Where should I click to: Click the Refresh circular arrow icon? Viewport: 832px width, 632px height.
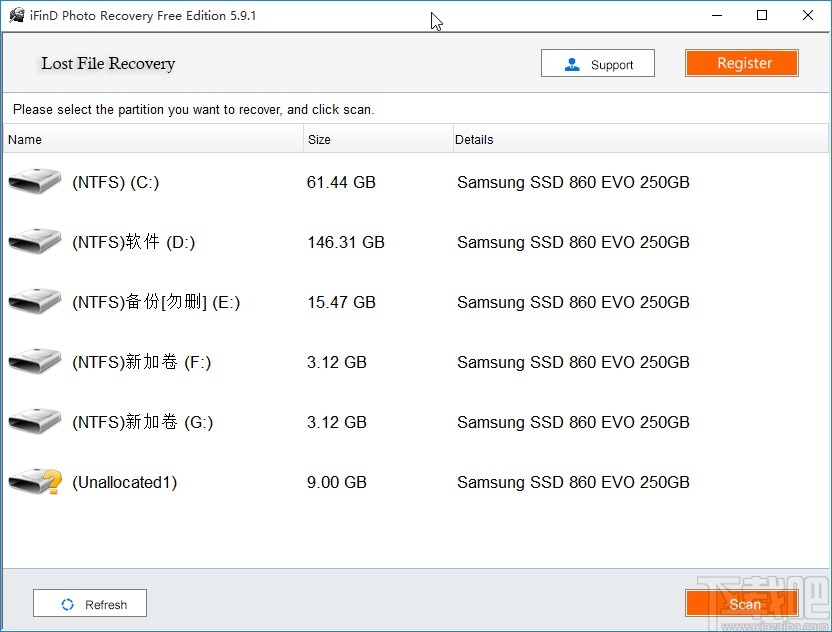coord(67,604)
